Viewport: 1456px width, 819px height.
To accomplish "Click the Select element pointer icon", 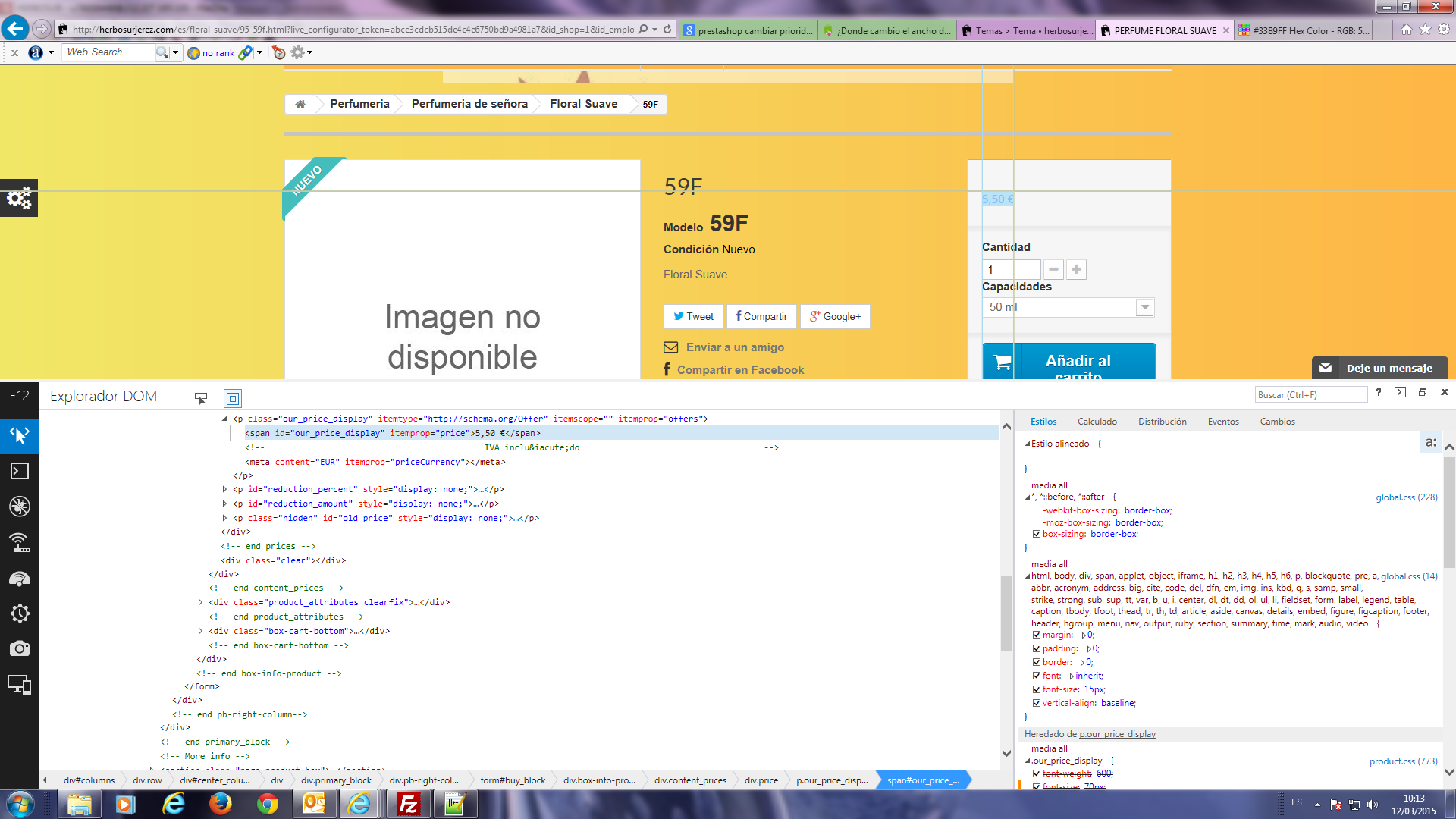I will coord(201,398).
